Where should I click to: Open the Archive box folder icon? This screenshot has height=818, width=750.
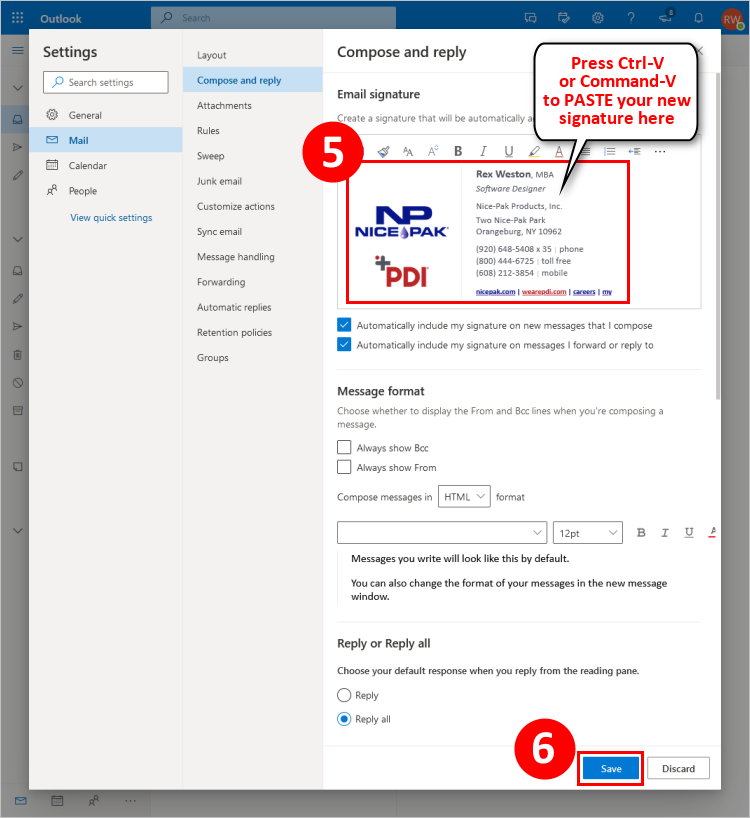[18, 411]
